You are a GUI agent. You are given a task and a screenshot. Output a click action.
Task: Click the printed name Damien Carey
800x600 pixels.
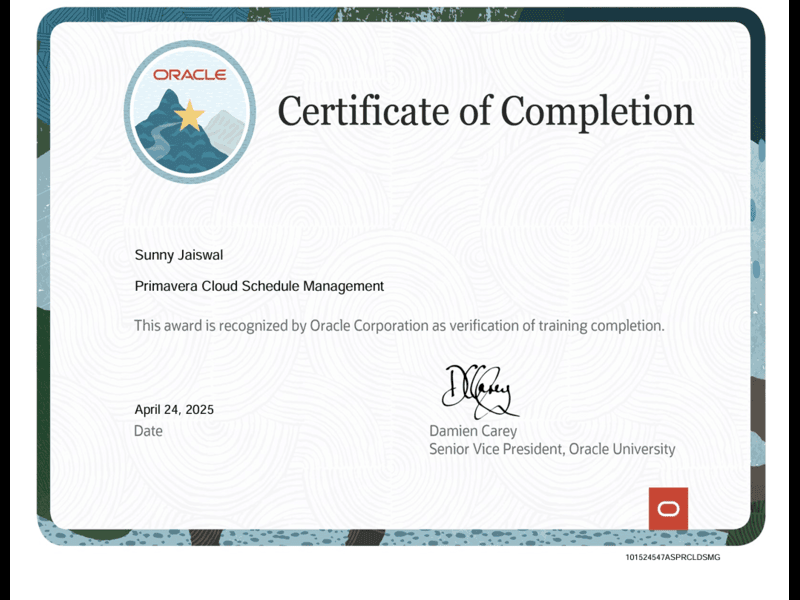(473, 431)
